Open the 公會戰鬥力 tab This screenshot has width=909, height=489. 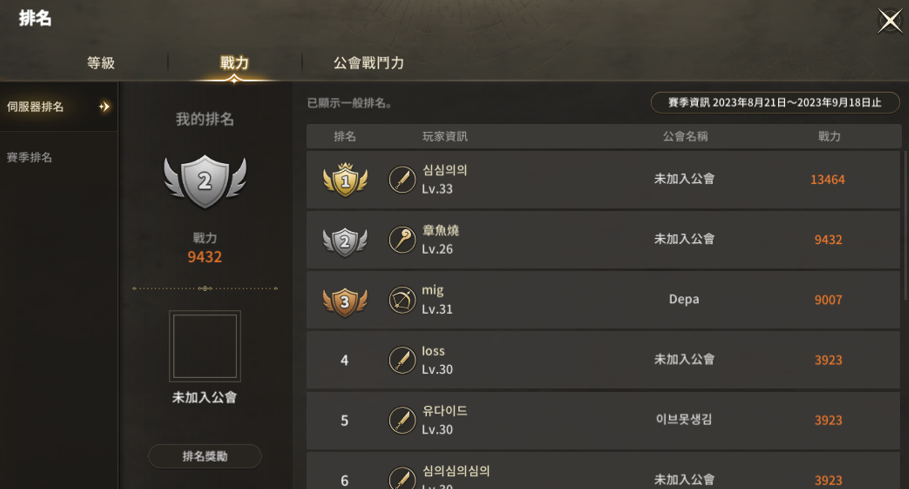click(x=369, y=63)
